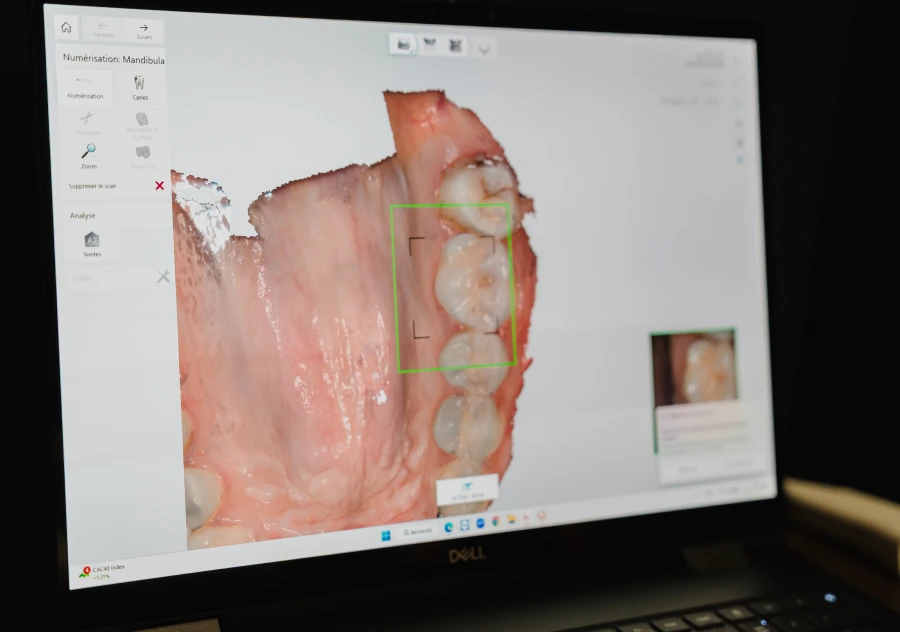Open the Caries detection tool
This screenshot has width=900, height=632.
[x=140, y=87]
